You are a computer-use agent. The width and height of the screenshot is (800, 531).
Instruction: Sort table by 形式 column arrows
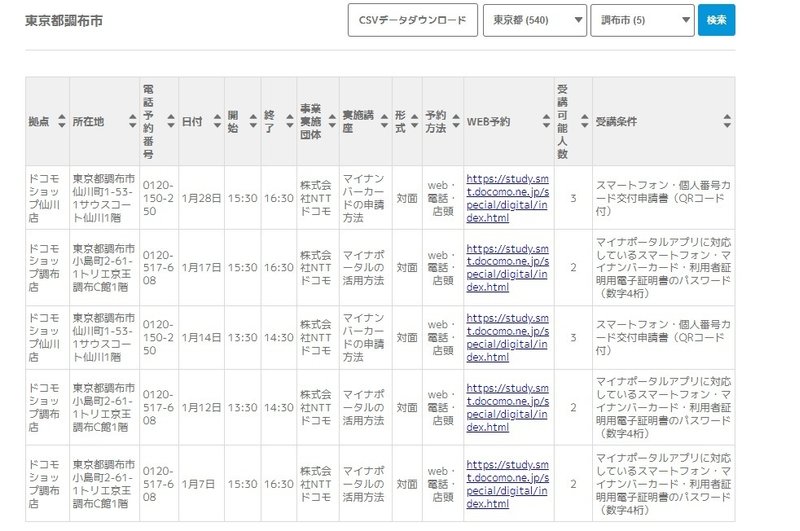(415, 121)
